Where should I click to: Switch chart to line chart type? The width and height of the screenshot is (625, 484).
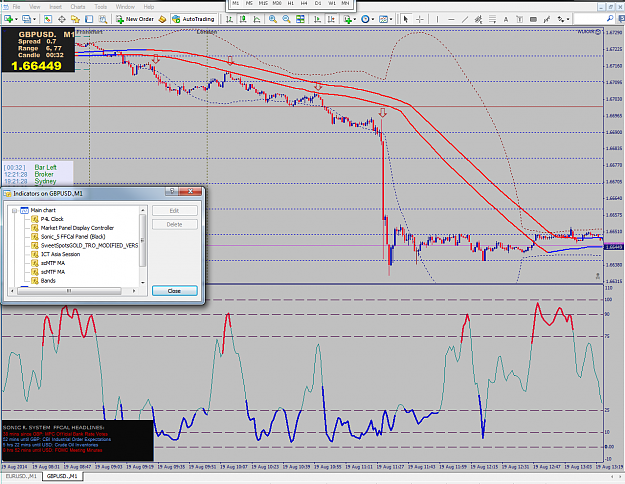[x=257, y=19]
